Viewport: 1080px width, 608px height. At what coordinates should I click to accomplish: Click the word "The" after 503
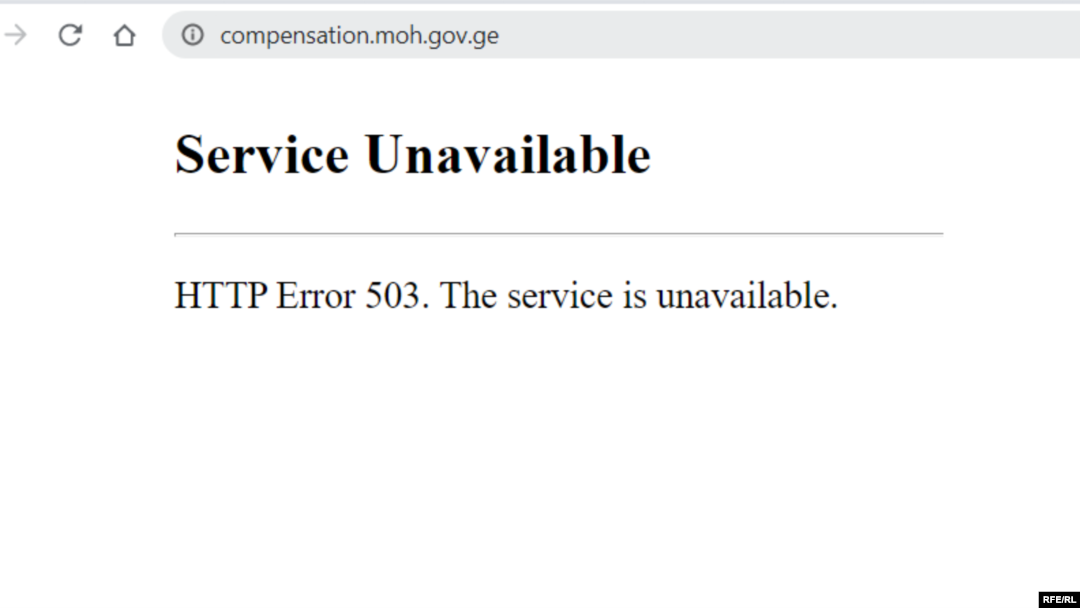(468, 295)
